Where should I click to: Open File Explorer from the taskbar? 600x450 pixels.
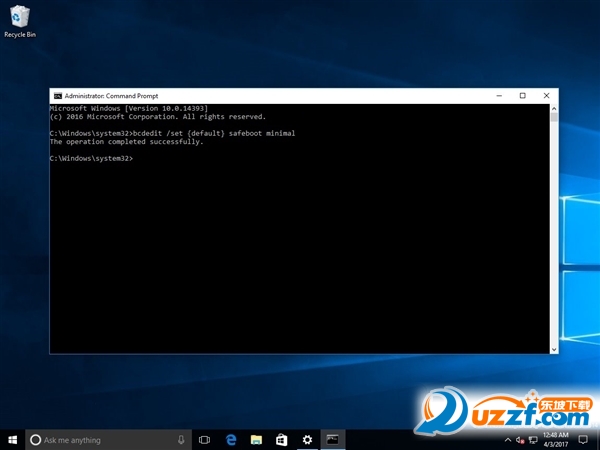point(256,440)
